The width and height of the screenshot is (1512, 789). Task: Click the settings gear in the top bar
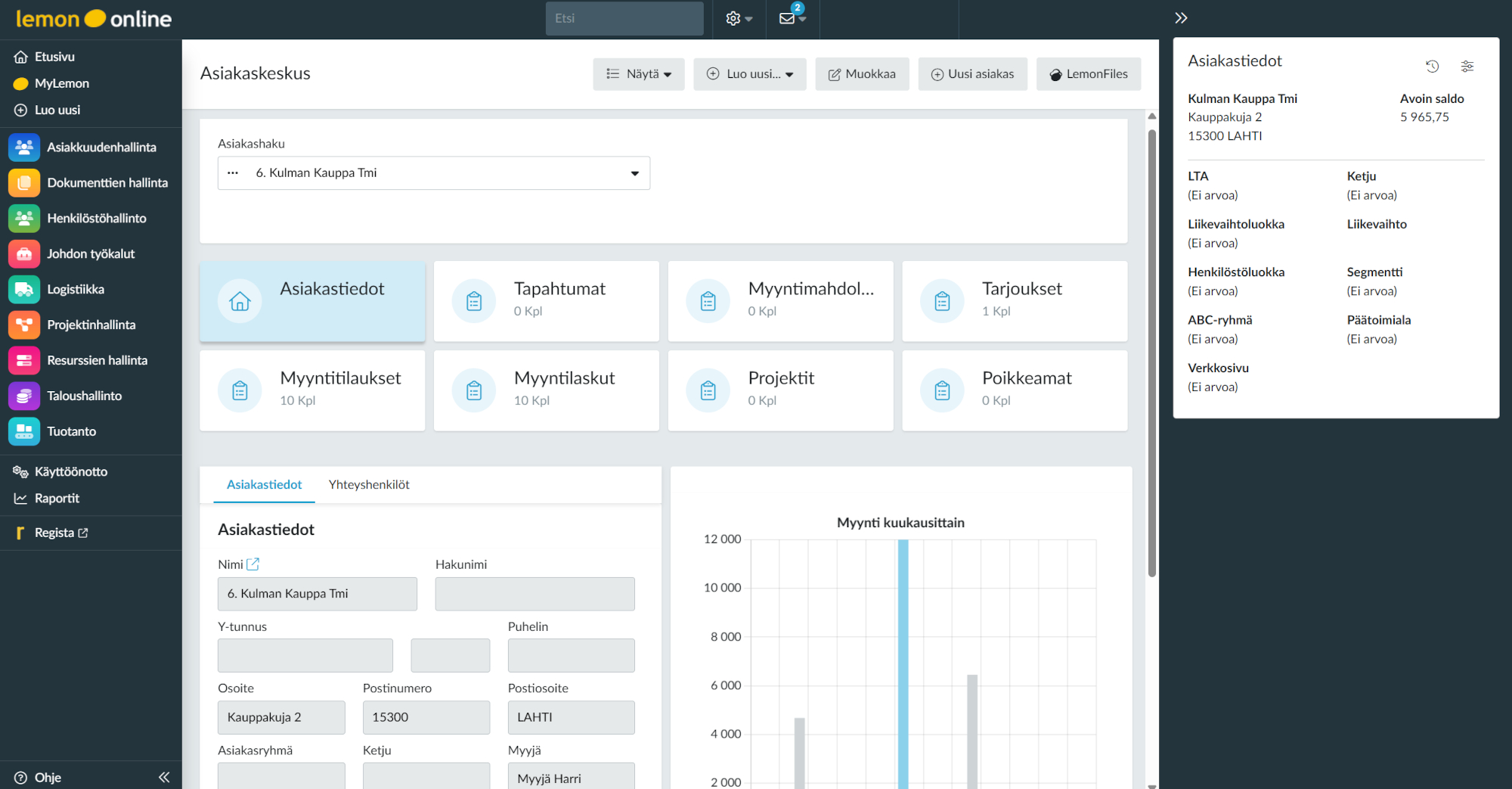coord(733,18)
